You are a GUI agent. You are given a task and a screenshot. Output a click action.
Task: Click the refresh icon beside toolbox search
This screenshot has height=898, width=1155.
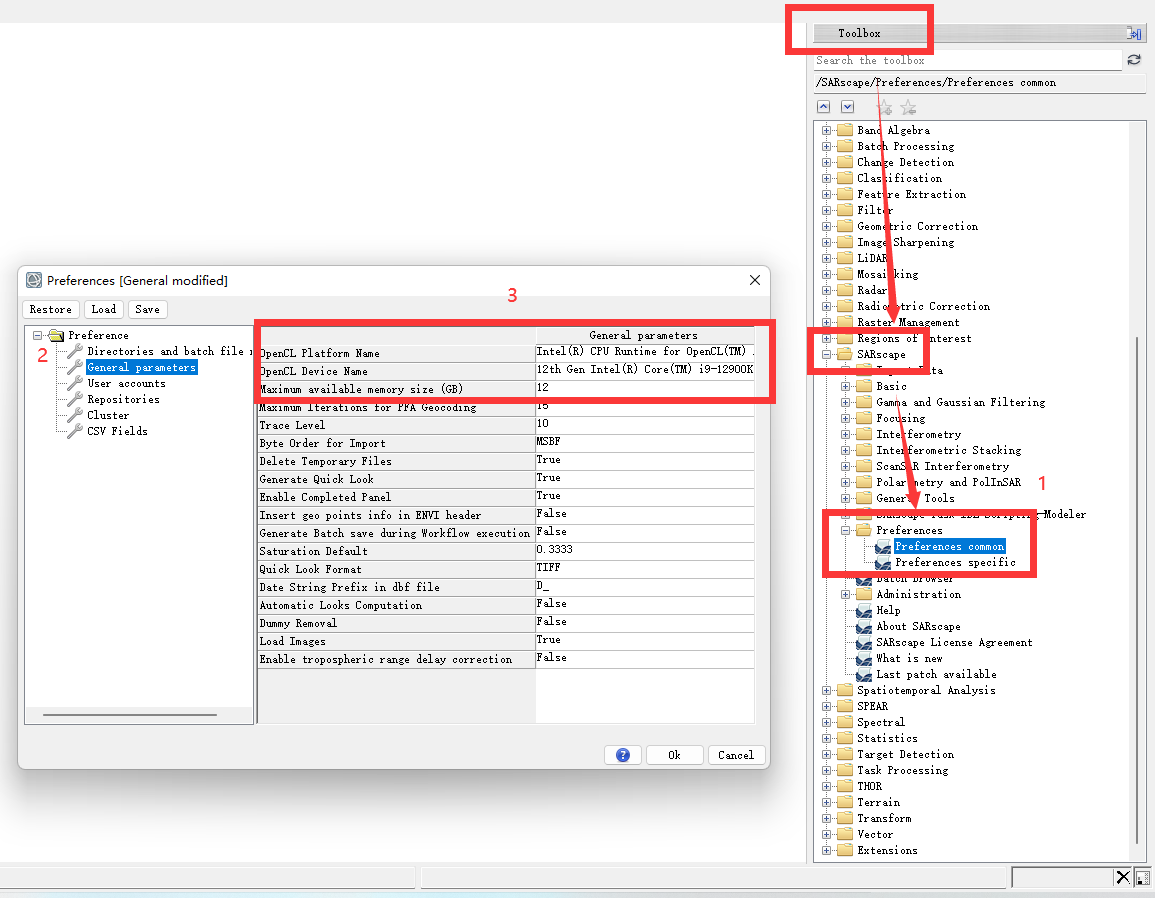[1134, 60]
